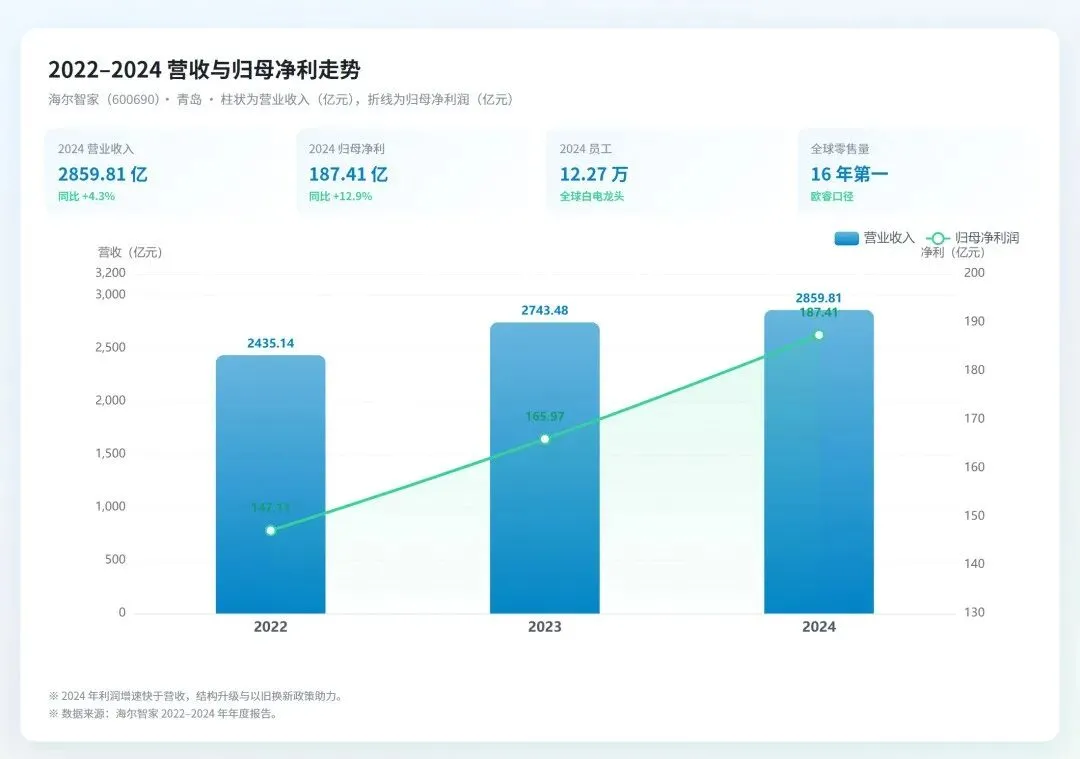The width and height of the screenshot is (1080, 759).
Task: Click the footnote about 2024 年利润增速
Action: pyautogui.click(x=197, y=696)
